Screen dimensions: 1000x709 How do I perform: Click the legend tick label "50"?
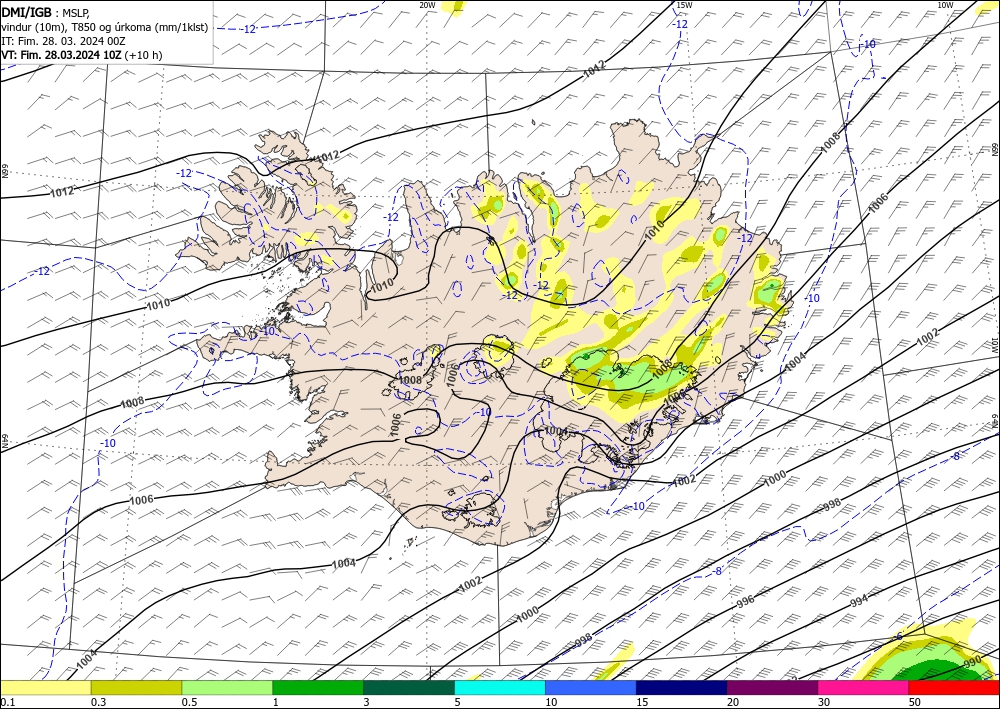tap(915, 702)
